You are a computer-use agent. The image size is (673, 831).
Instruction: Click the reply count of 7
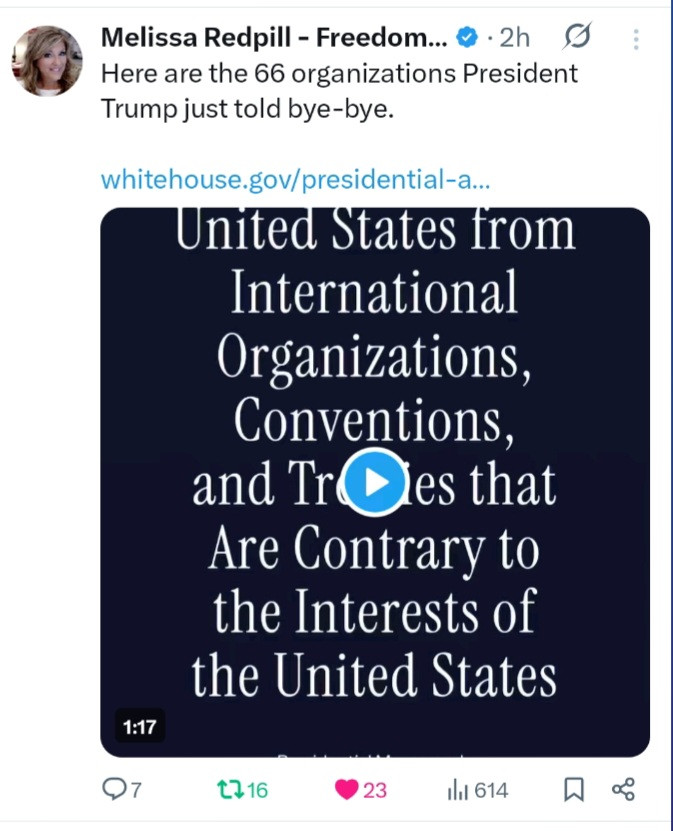click(x=136, y=790)
